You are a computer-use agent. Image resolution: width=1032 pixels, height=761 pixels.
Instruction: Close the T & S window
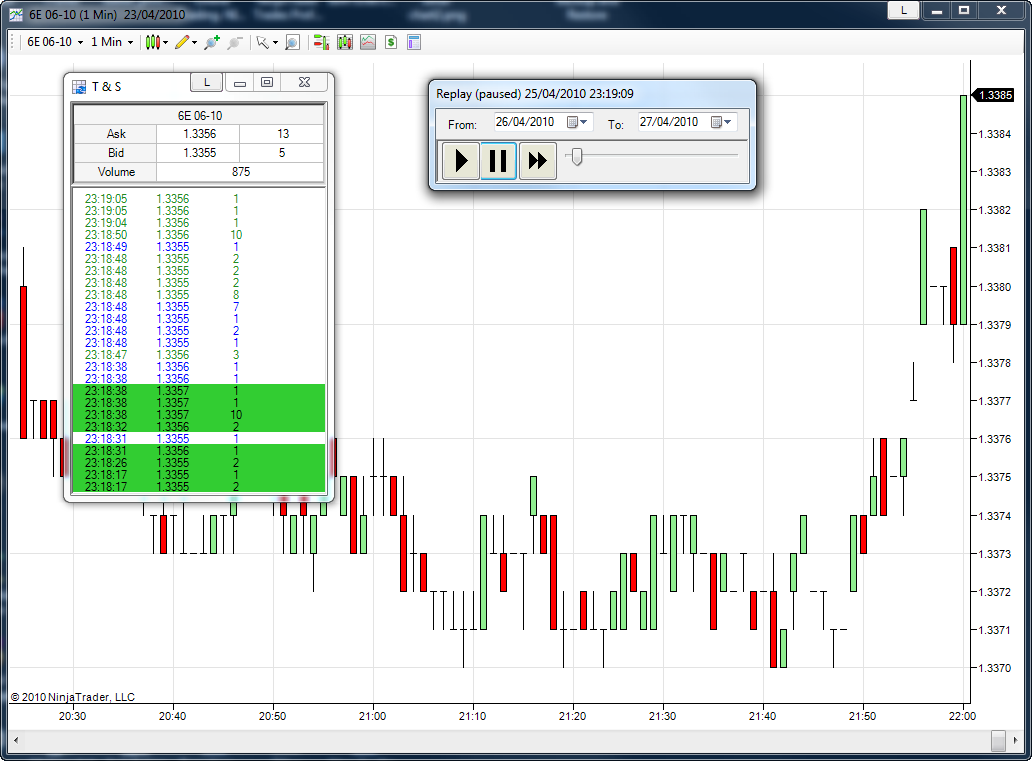tap(304, 82)
